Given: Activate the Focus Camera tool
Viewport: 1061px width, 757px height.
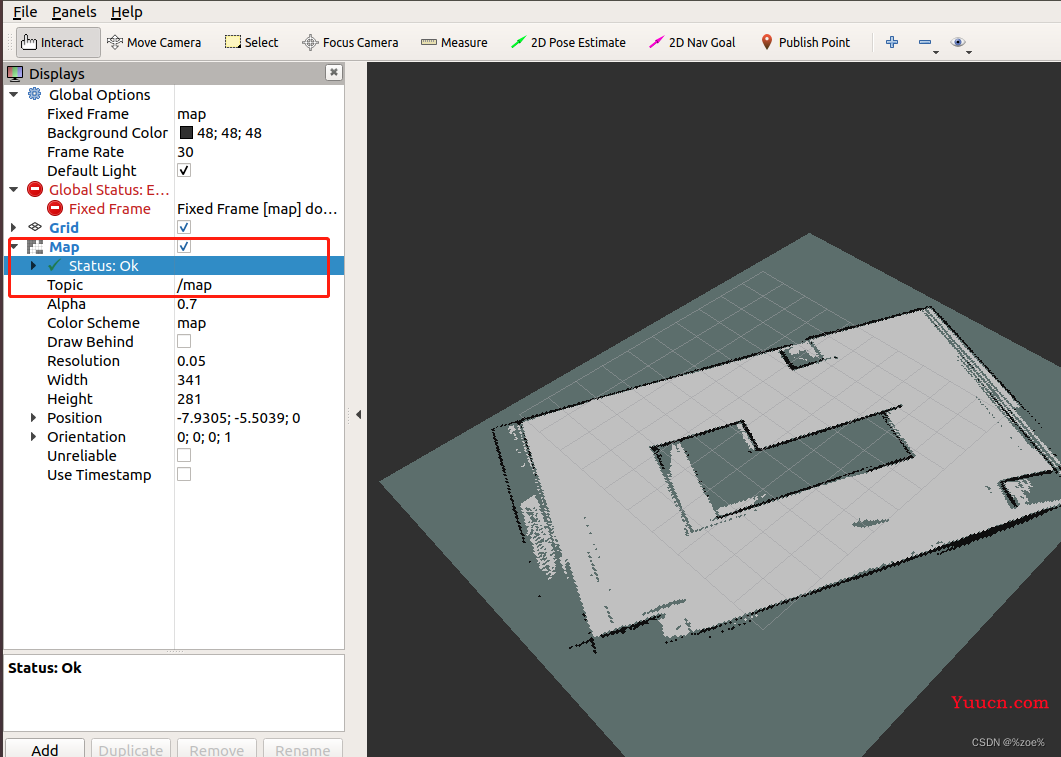Looking at the screenshot, I should [x=350, y=42].
